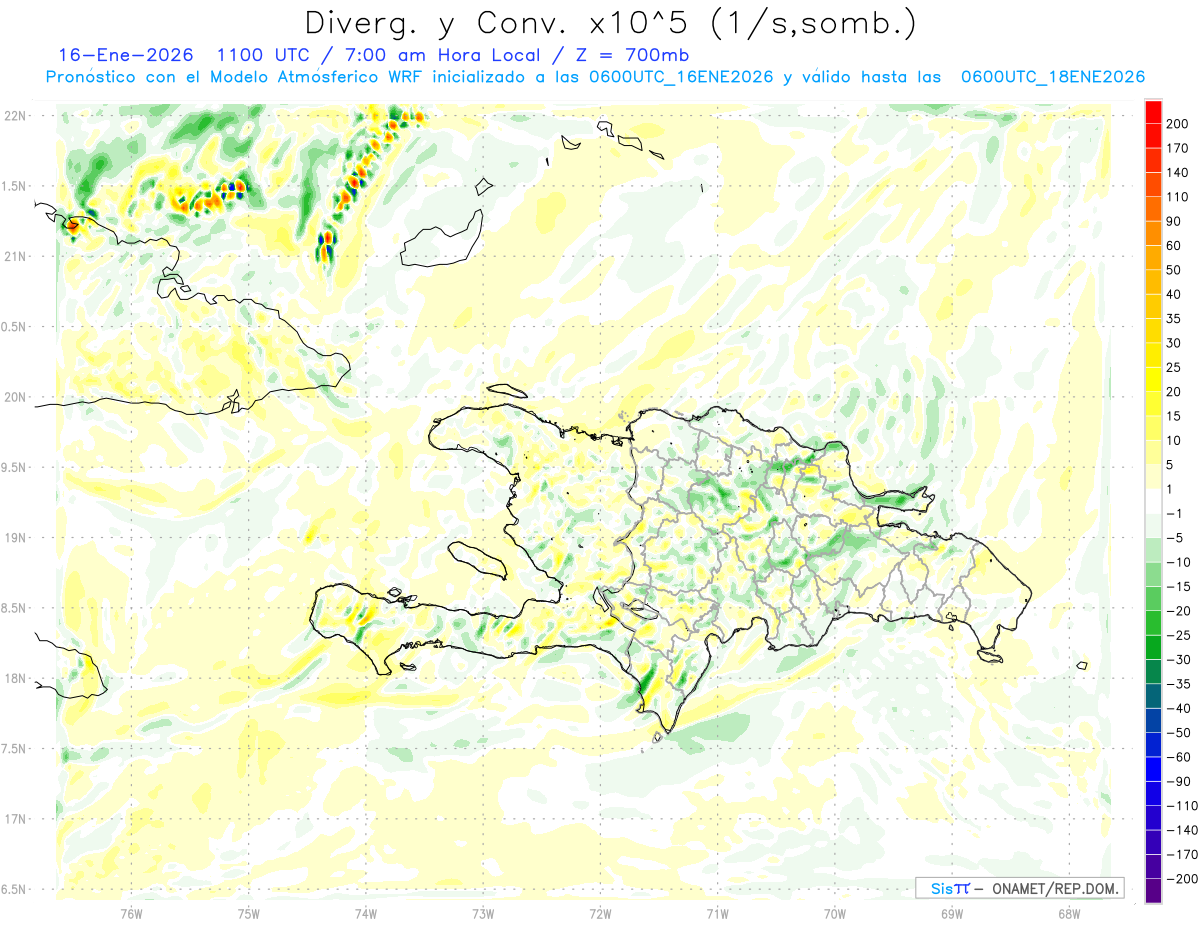The width and height of the screenshot is (1200, 927).
Task: Click the positive "50" colorbar value
Action: point(1175,269)
